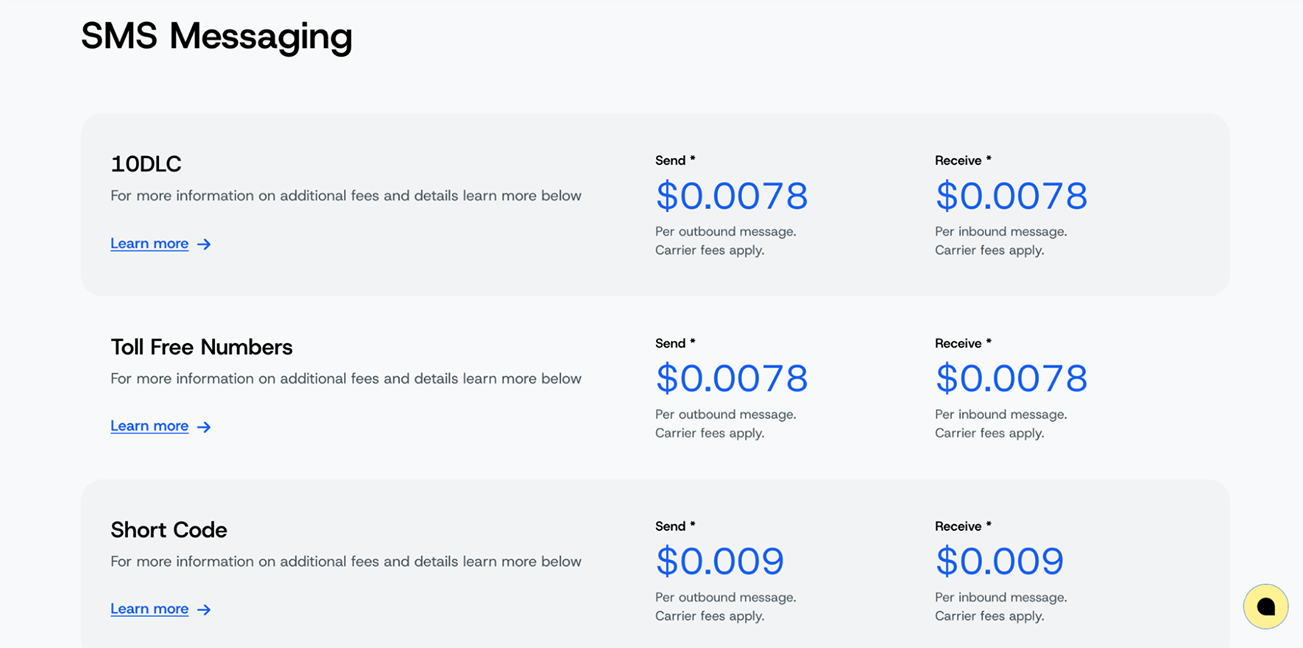Click the Short Code additional fees description
The height and width of the screenshot is (648, 1303).
[346, 562]
